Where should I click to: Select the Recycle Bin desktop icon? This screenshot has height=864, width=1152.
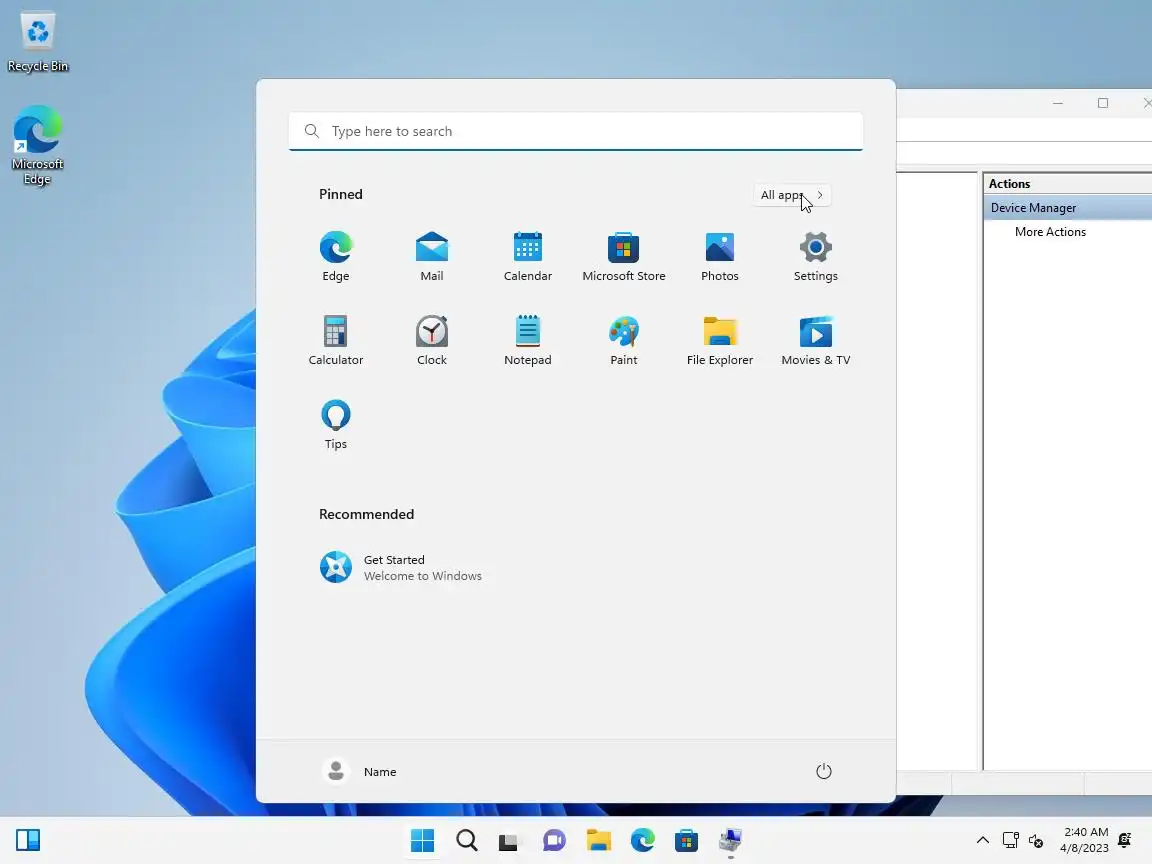click(37, 42)
